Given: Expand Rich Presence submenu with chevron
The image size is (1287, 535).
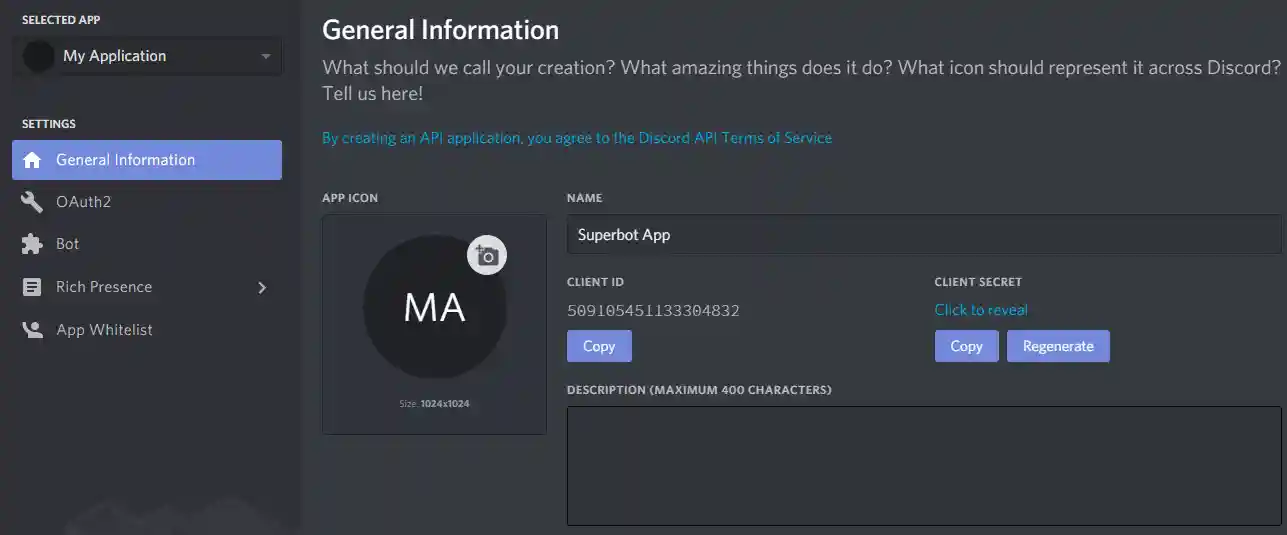Looking at the screenshot, I should pos(262,287).
